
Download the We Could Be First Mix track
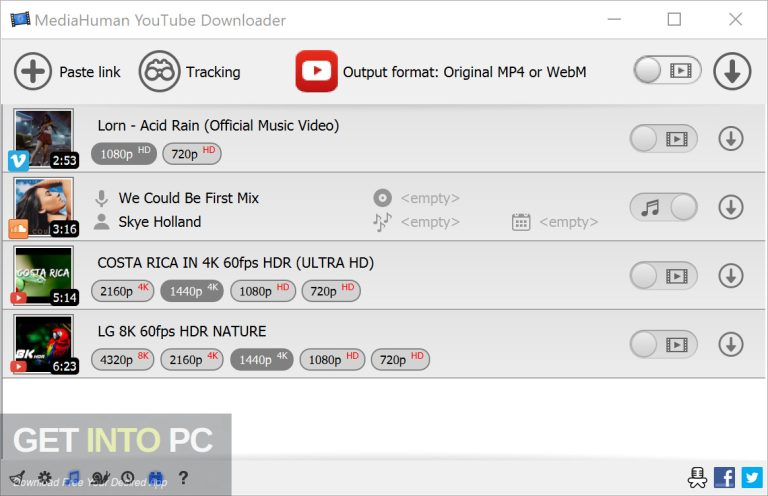click(731, 207)
